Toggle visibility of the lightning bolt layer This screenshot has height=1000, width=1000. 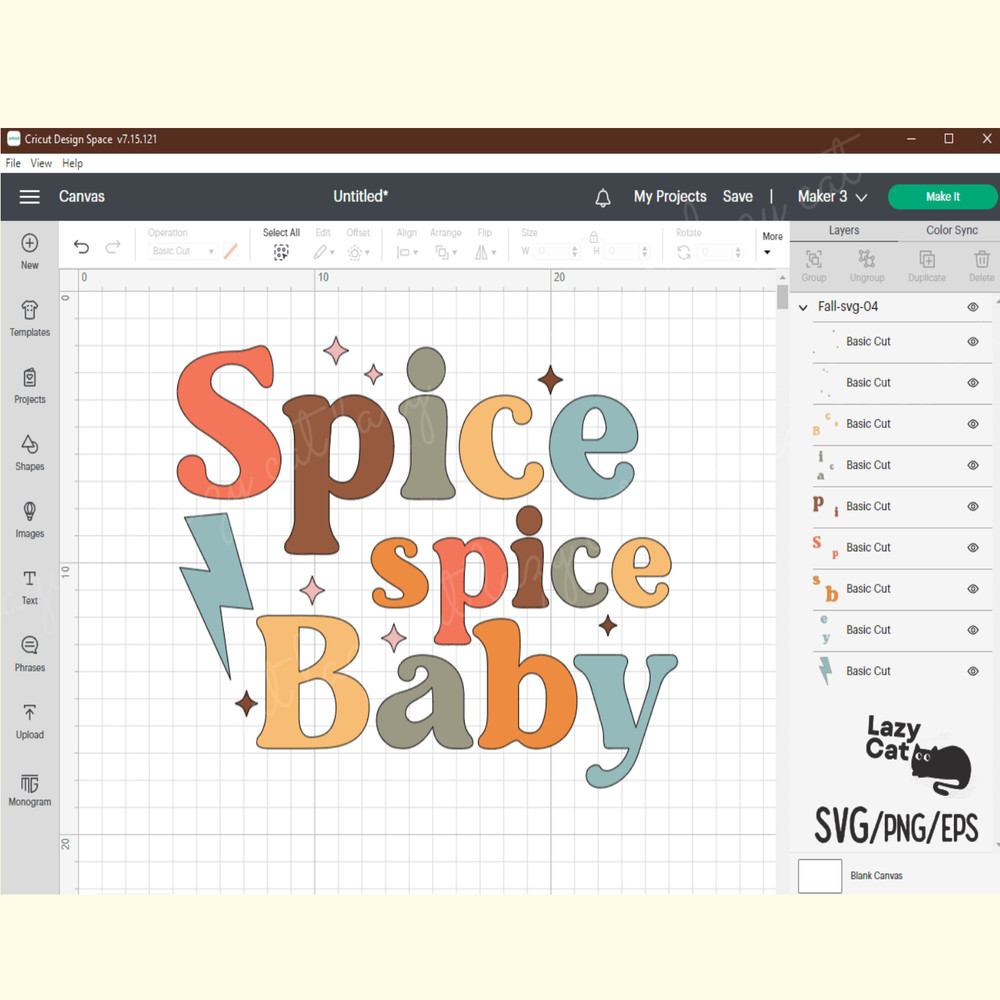(x=973, y=671)
